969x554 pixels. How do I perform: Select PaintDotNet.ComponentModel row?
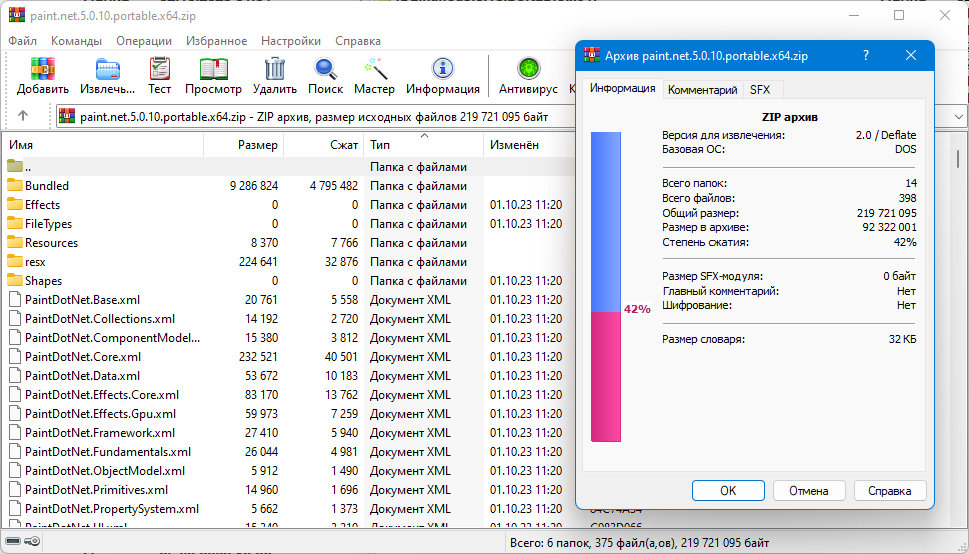[287, 338]
